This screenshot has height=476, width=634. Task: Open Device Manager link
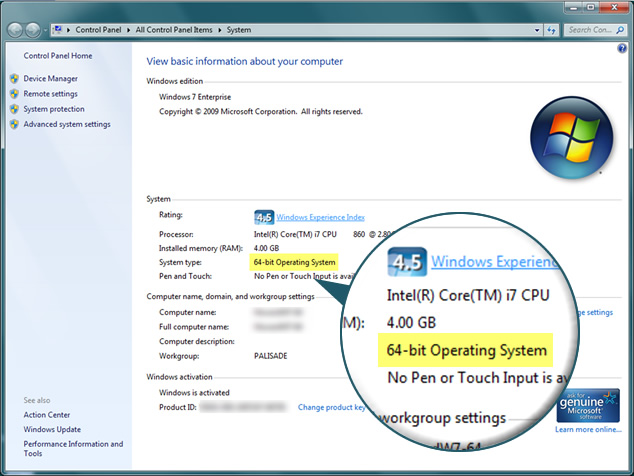tap(51, 78)
